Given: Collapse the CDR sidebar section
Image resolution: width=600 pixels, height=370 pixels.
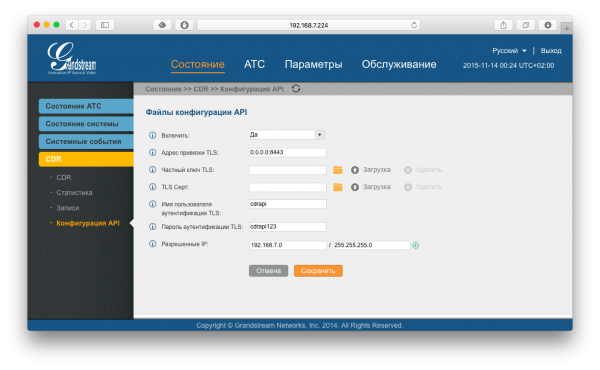Looking at the screenshot, I should pos(86,159).
